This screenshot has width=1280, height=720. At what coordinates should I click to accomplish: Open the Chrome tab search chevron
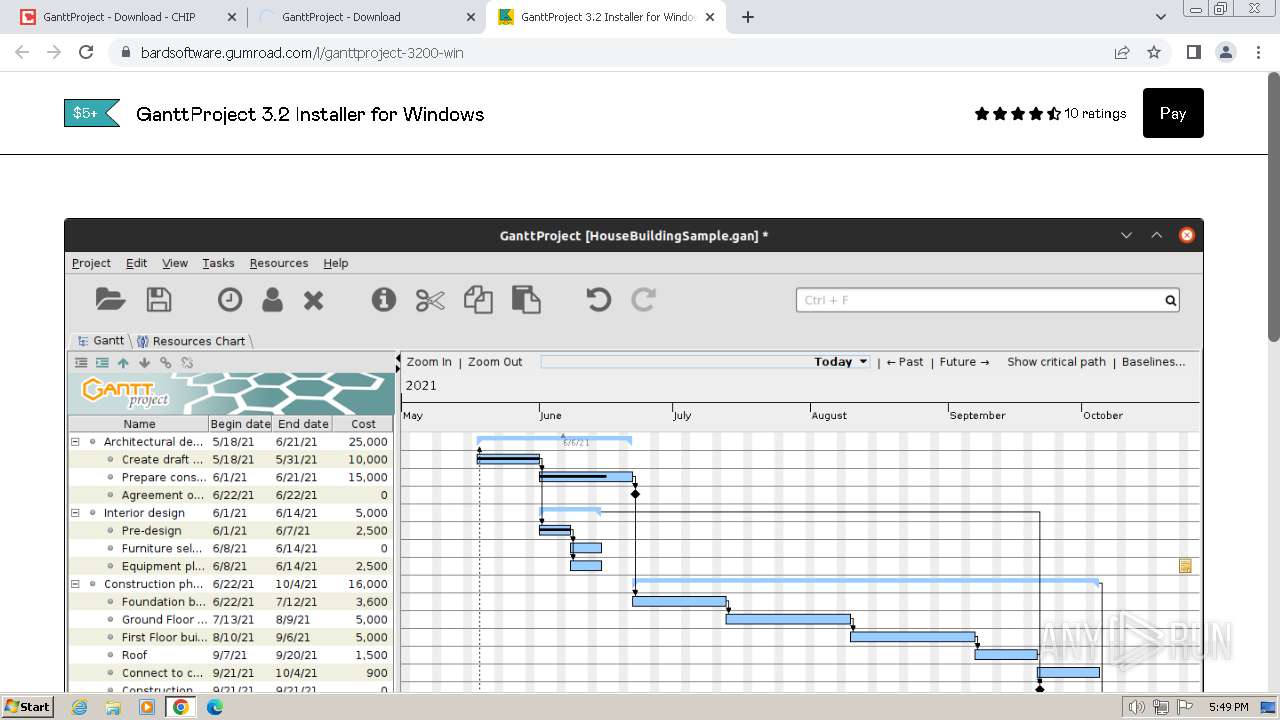tap(1161, 17)
